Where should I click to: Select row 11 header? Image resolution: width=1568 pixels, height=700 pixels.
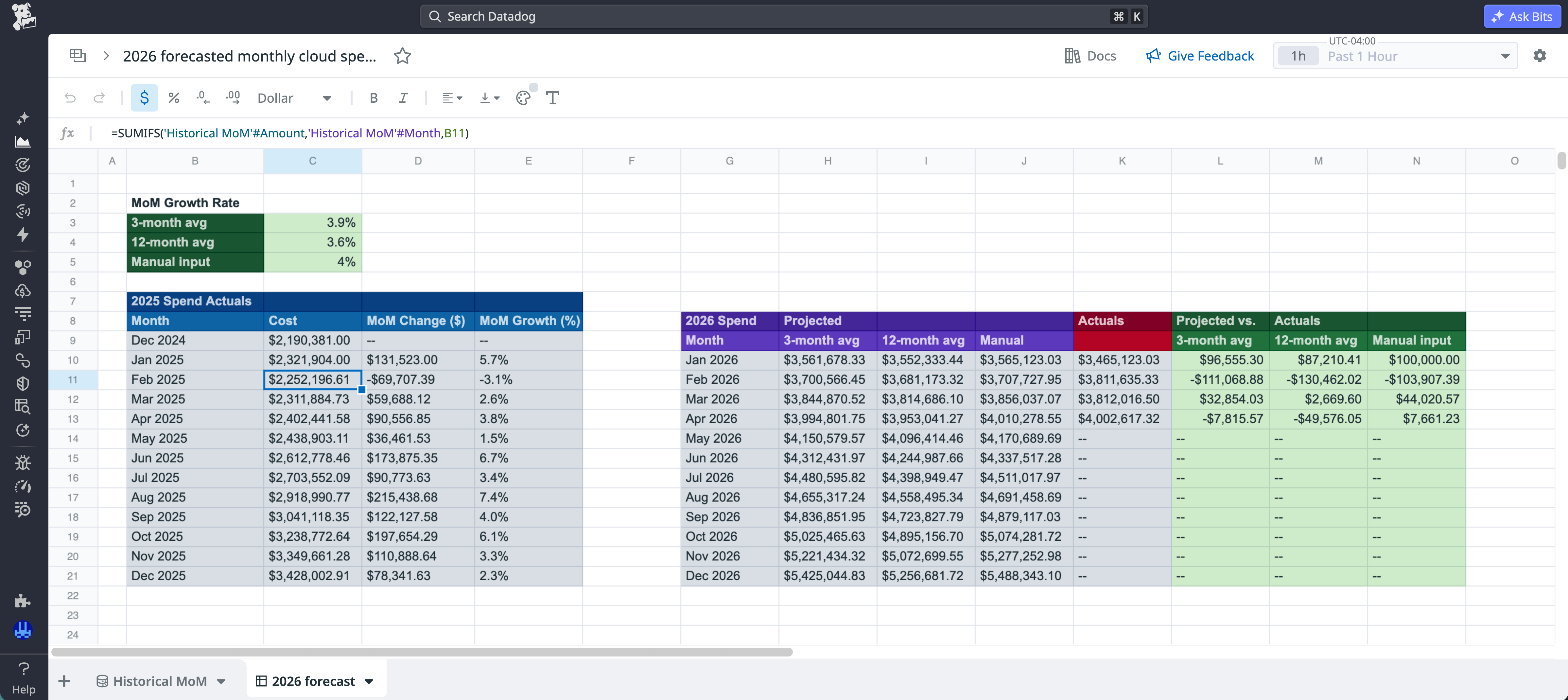[x=72, y=380]
